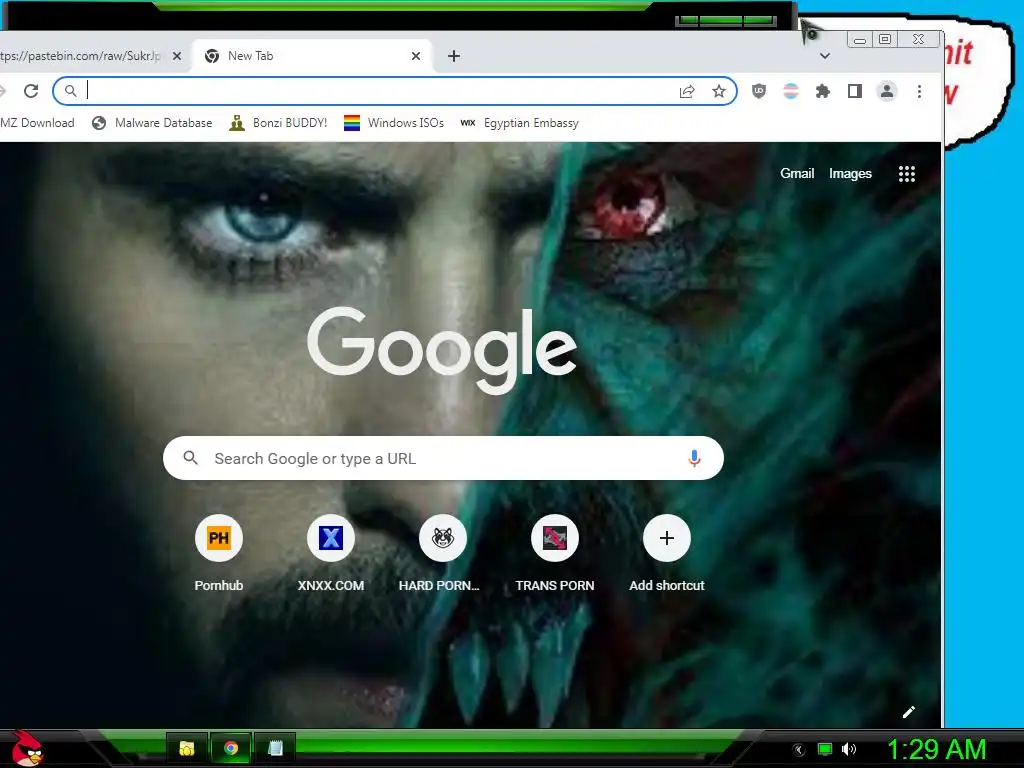Screen dimensions: 1024x768
Task: Click the magnifier icon in Google search box
Action: click(x=190, y=458)
